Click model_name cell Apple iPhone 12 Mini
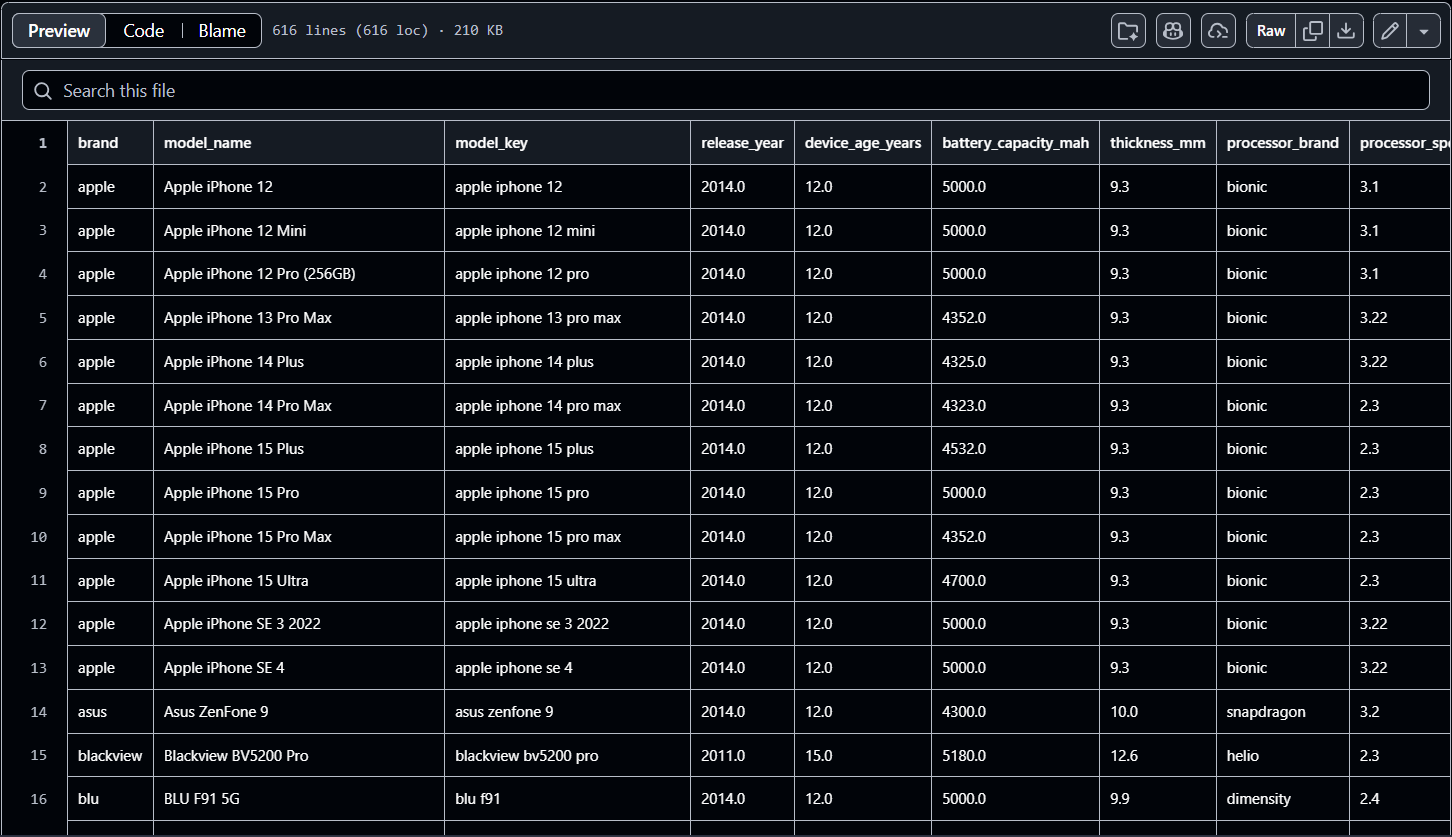 299,231
